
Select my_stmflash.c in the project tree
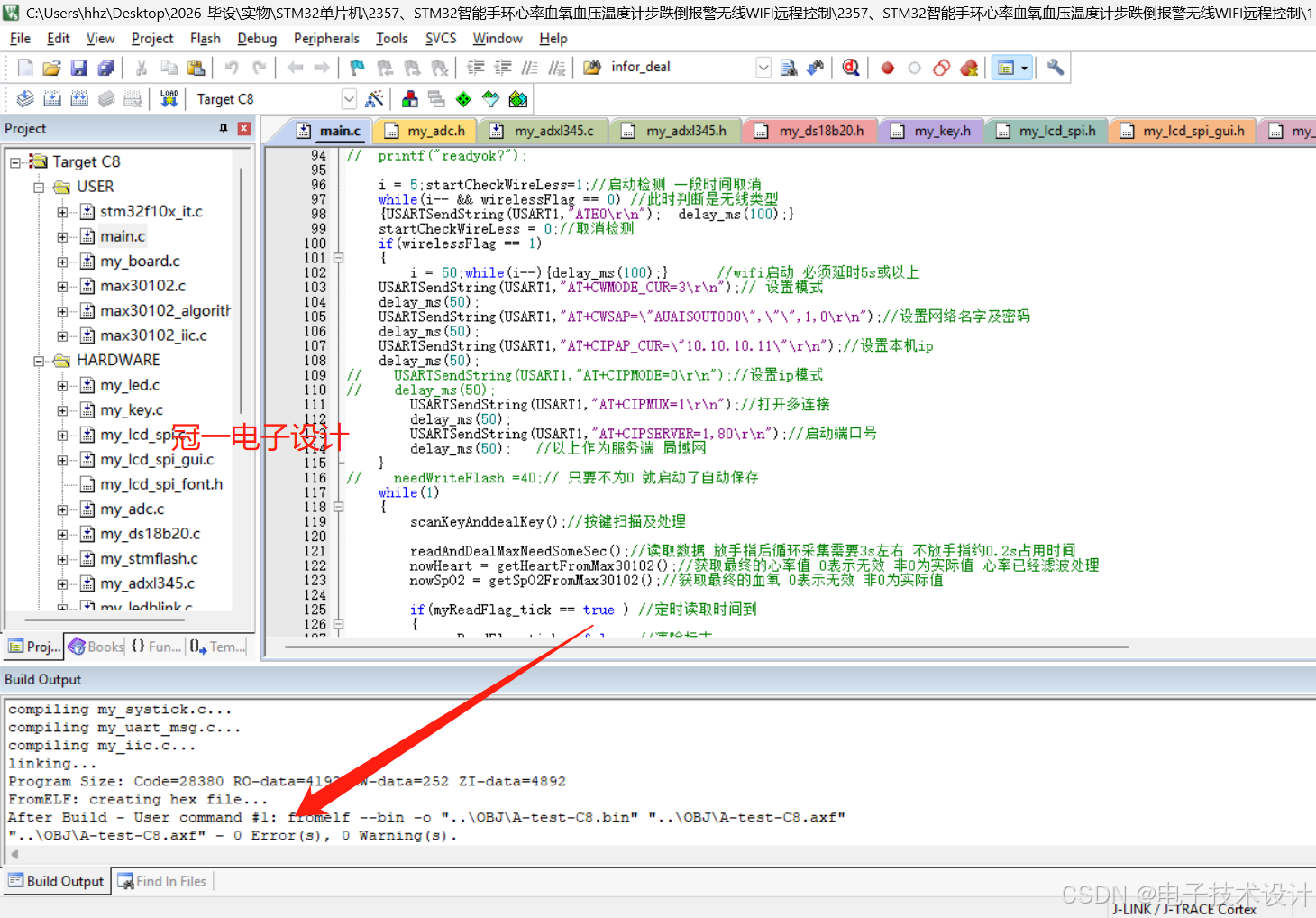(149, 559)
